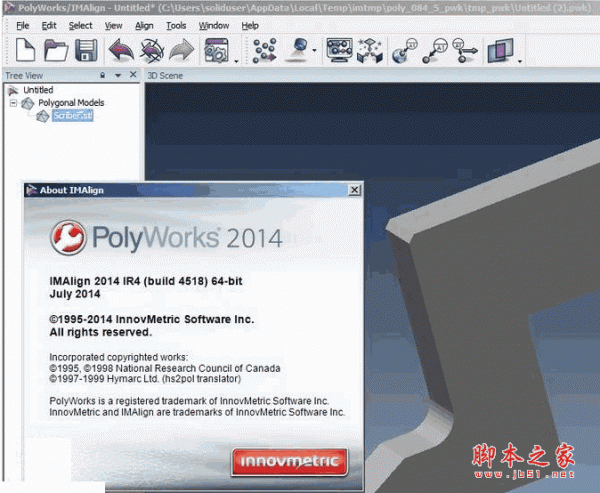Click the Redo arrow icon
The image size is (600, 493).
click(182, 50)
